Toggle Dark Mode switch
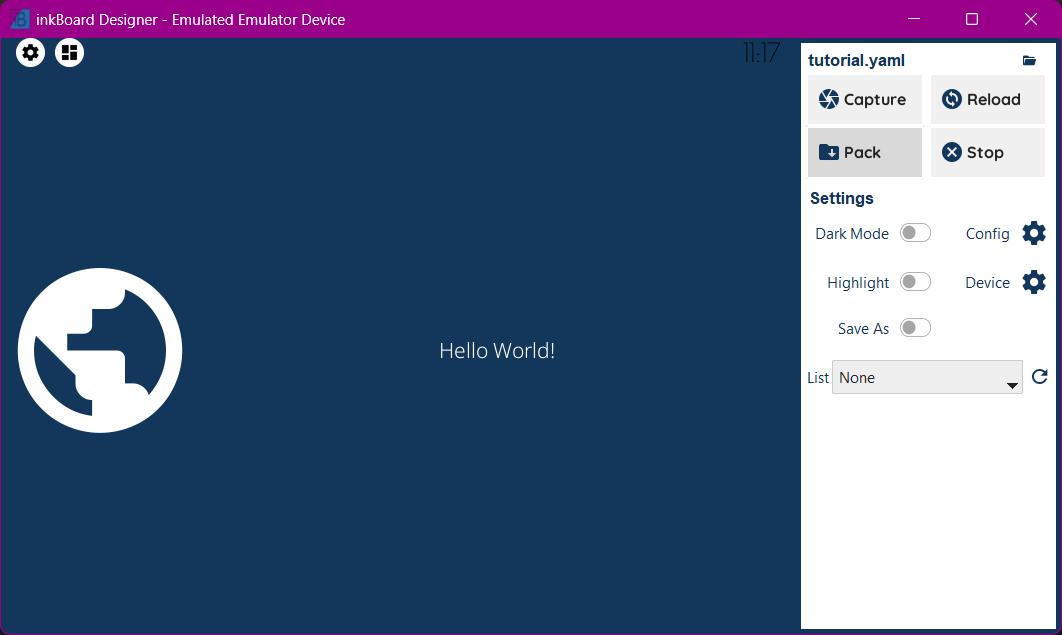This screenshot has height=635, width=1062. (915, 233)
